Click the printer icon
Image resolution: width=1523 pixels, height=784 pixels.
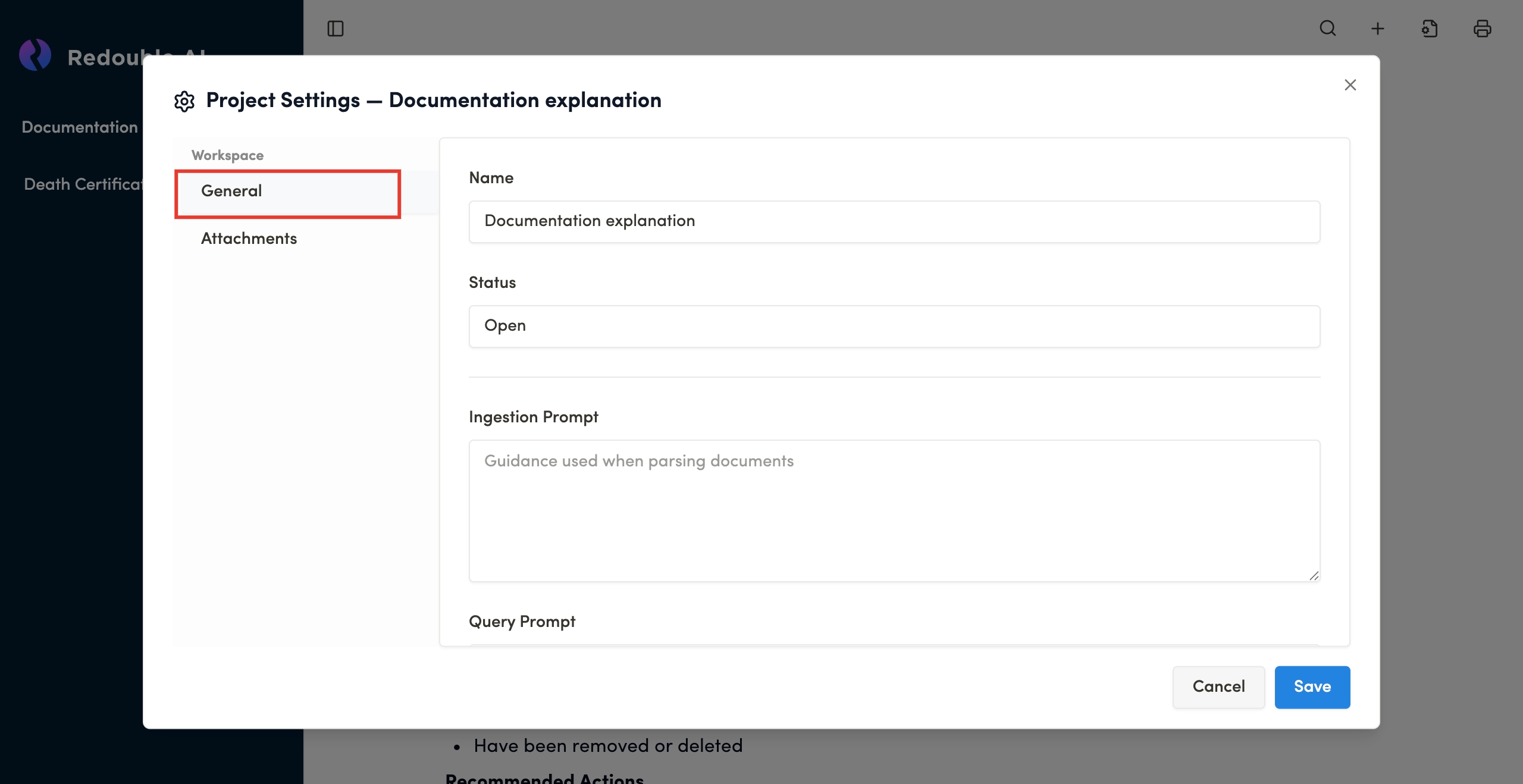(x=1482, y=29)
